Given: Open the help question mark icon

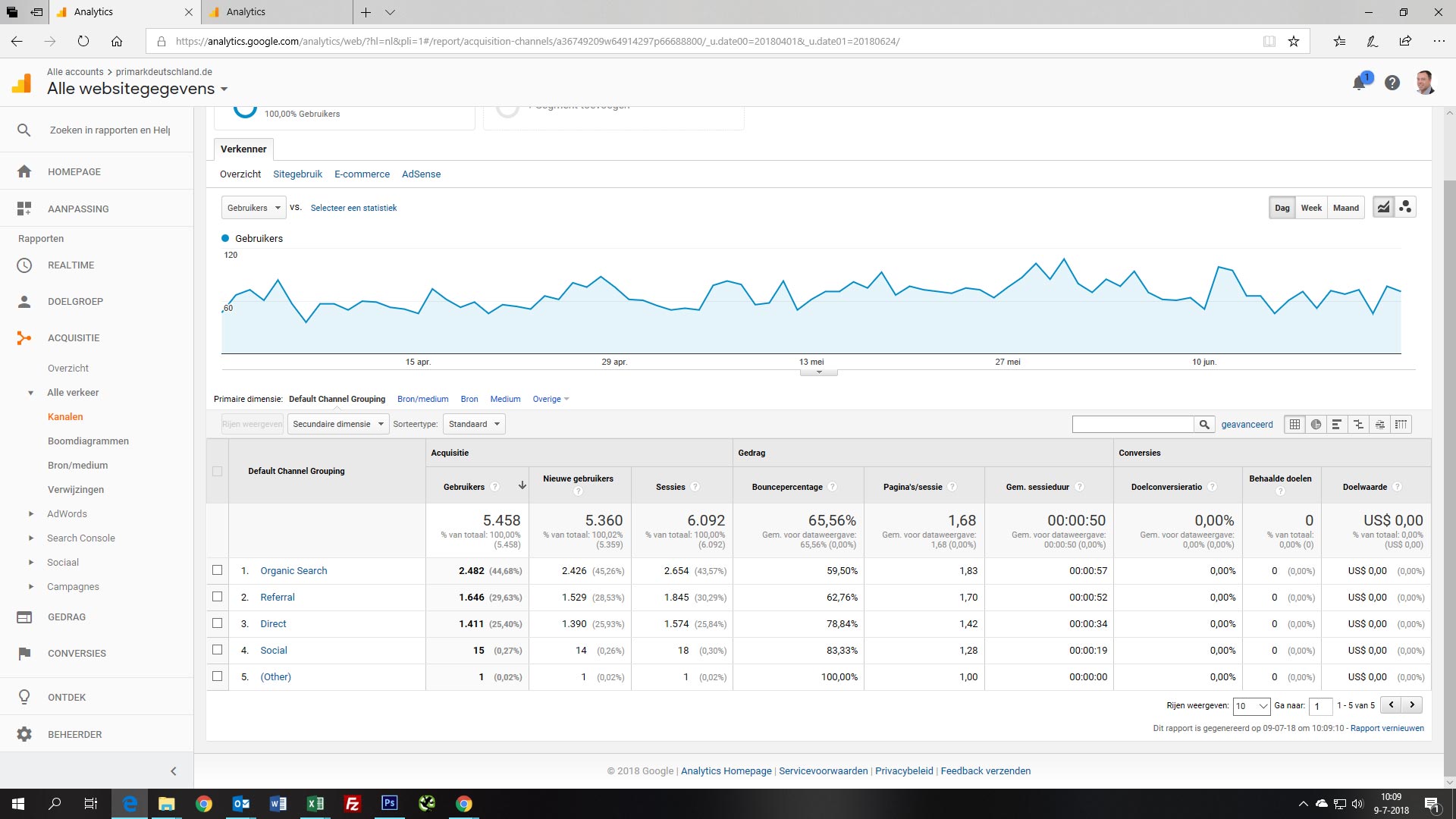Looking at the screenshot, I should (x=1392, y=83).
